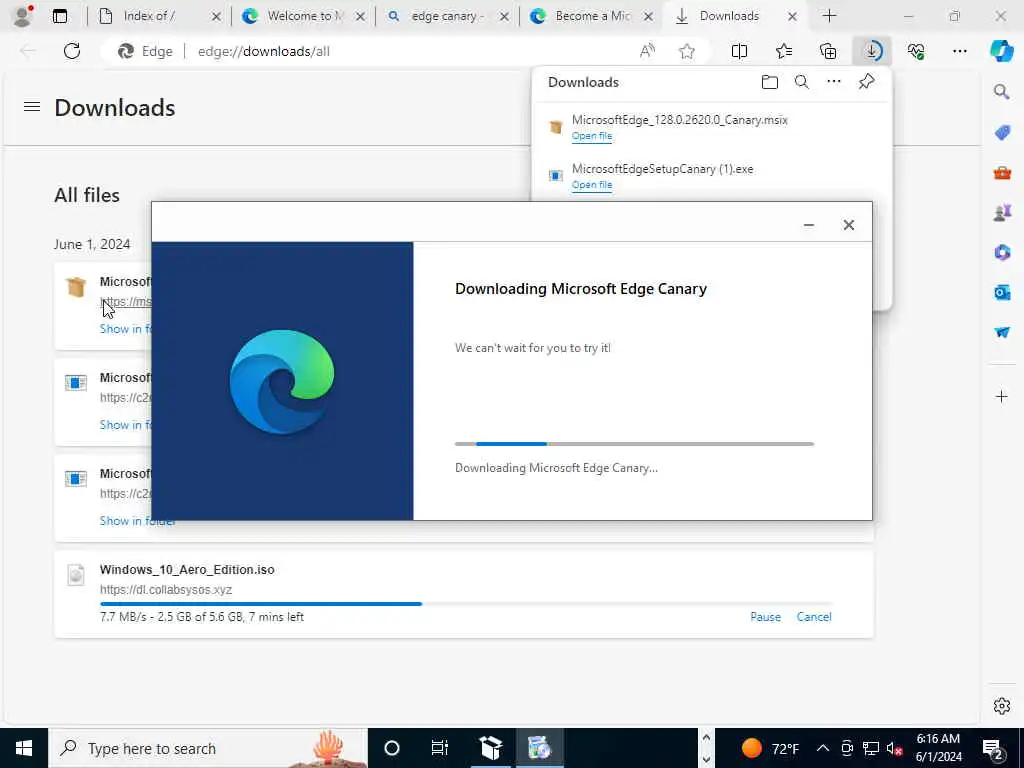Pause the Windows_10_Aero_Edition.iso download
This screenshot has width=1024, height=768.
(x=765, y=616)
